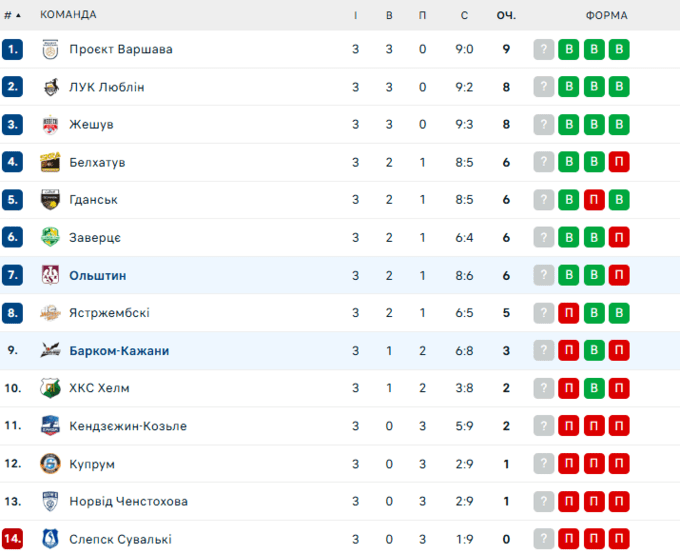Click the green win badge in ХКС Хелм's form

[x=594, y=388]
